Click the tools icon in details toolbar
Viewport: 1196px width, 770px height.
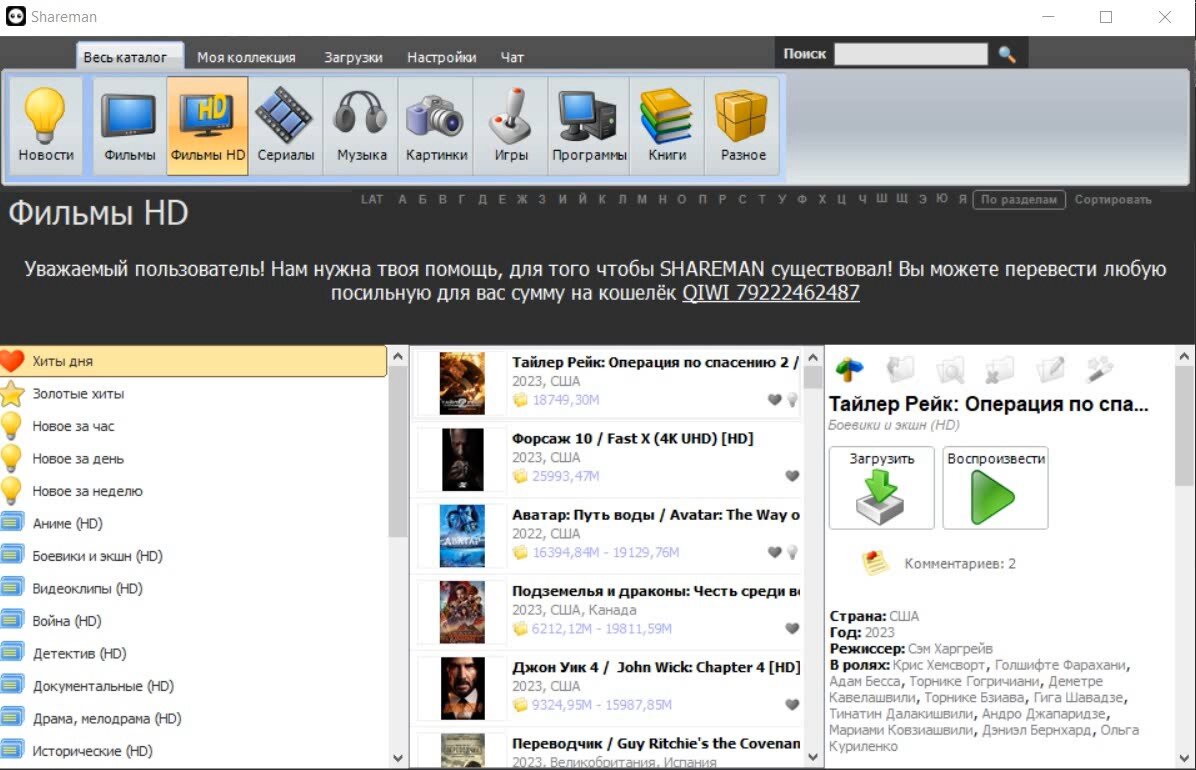1099,370
